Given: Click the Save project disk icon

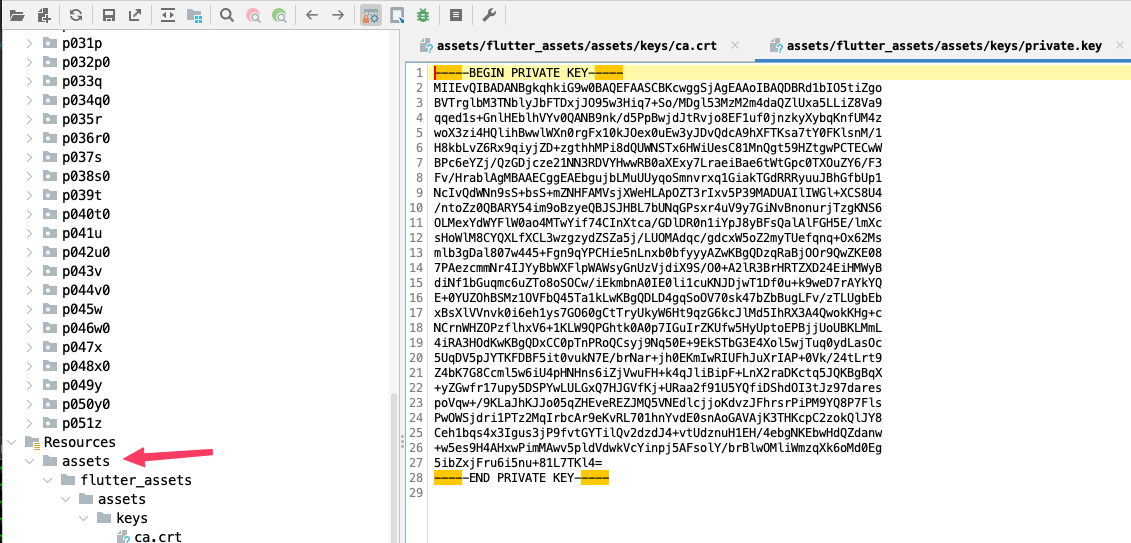Looking at the screenshot, I should (x=108, y=15).
